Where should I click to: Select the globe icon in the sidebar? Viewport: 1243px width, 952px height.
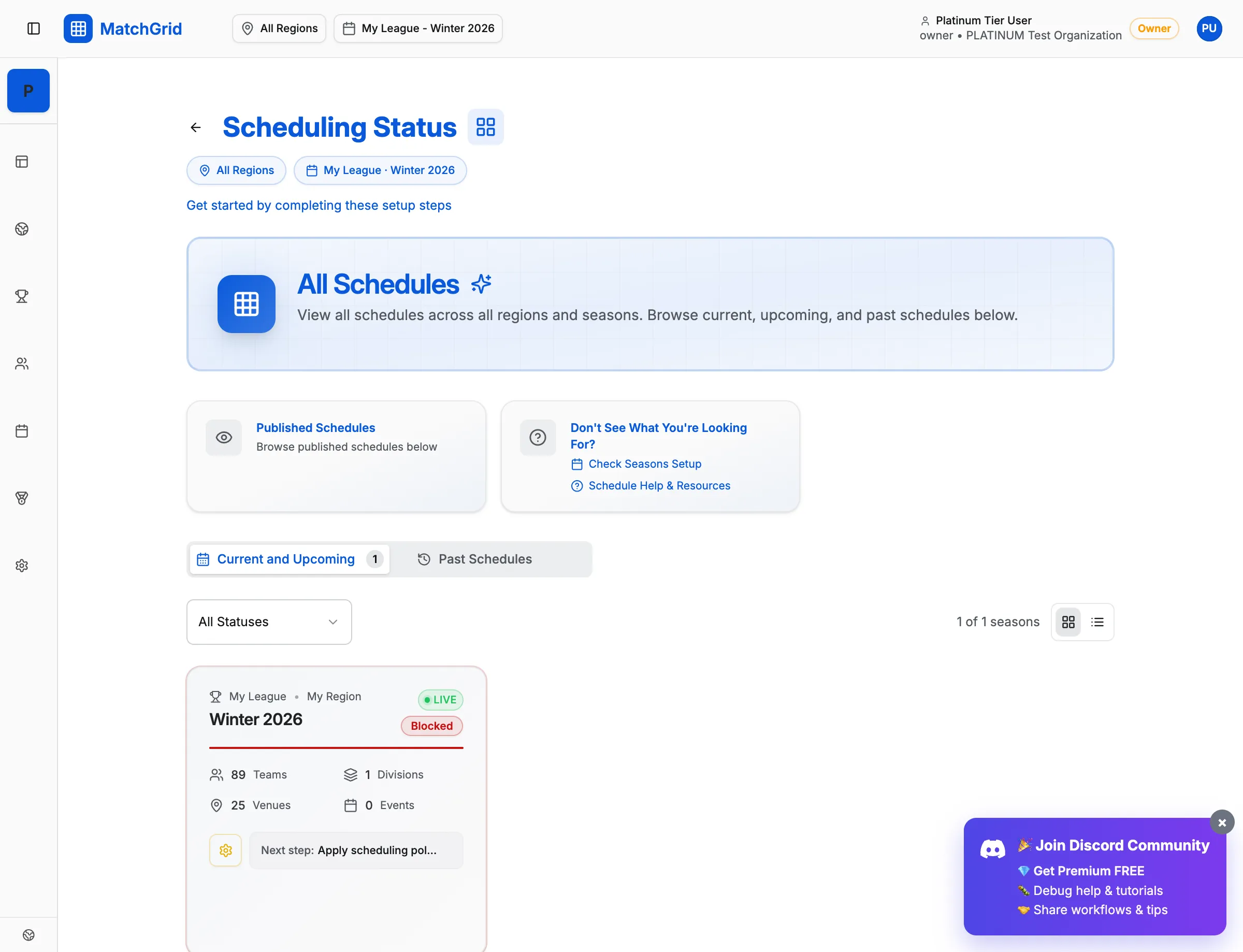pos(22,229)
